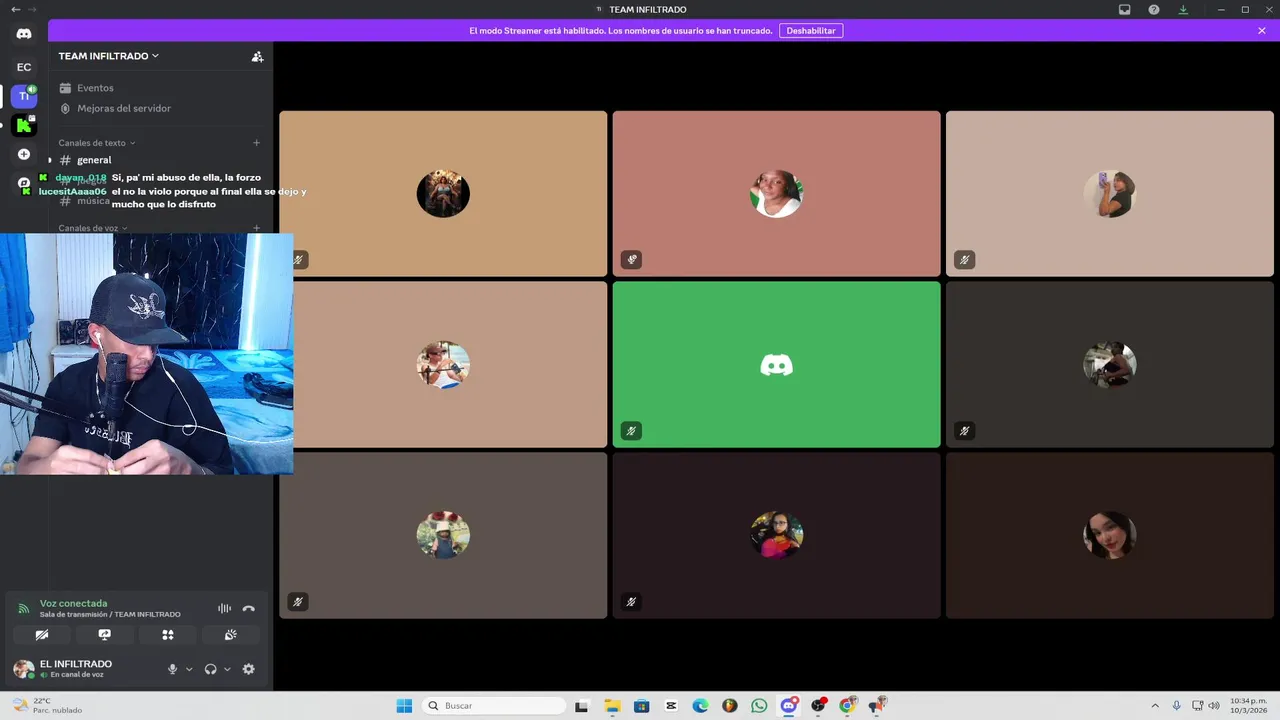Open WhatsApp from the taskbar
This screenshot has height=720, width=1280.
coord(759,706)
